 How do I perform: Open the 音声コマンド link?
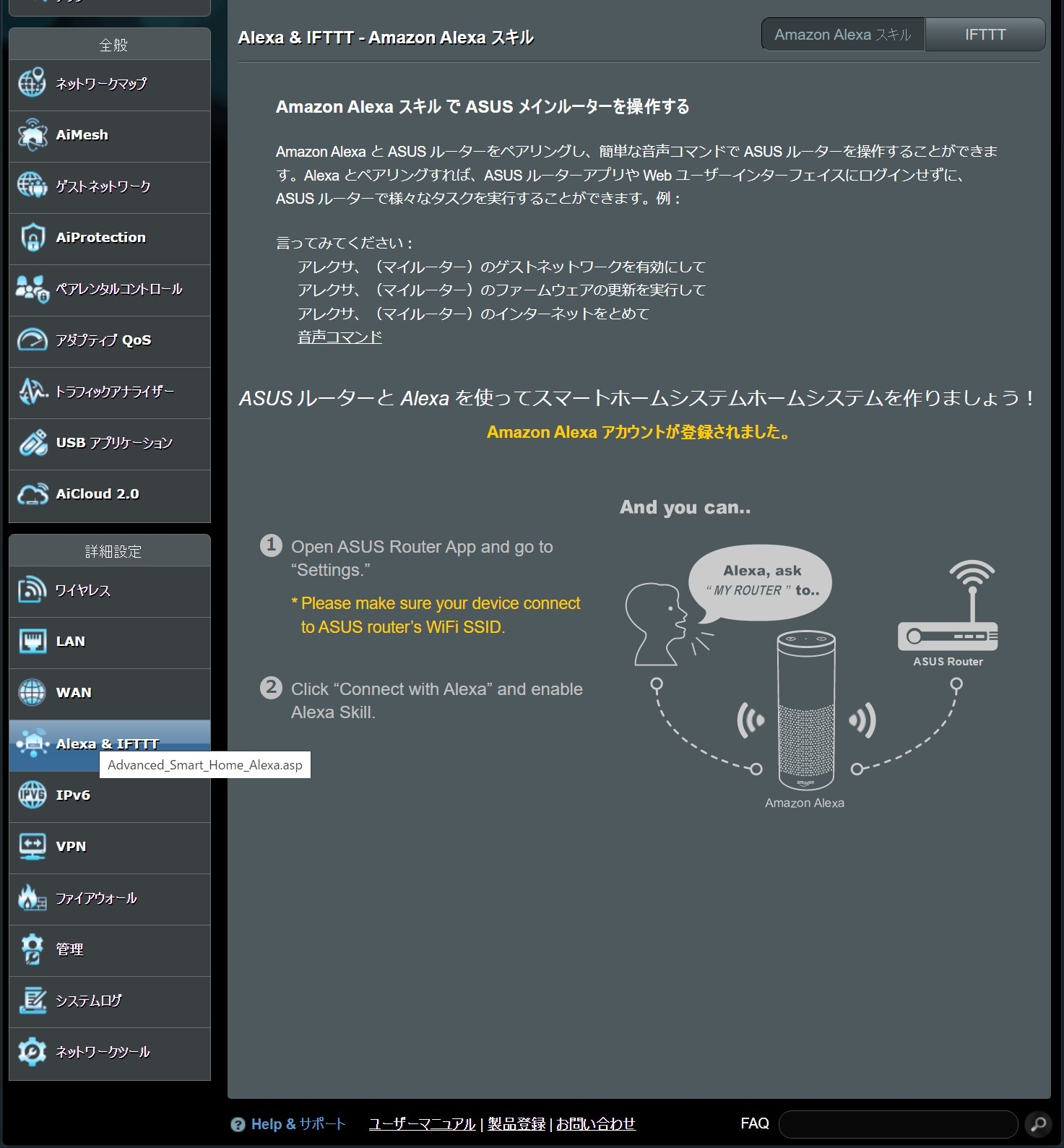click(x=339, y=337)
